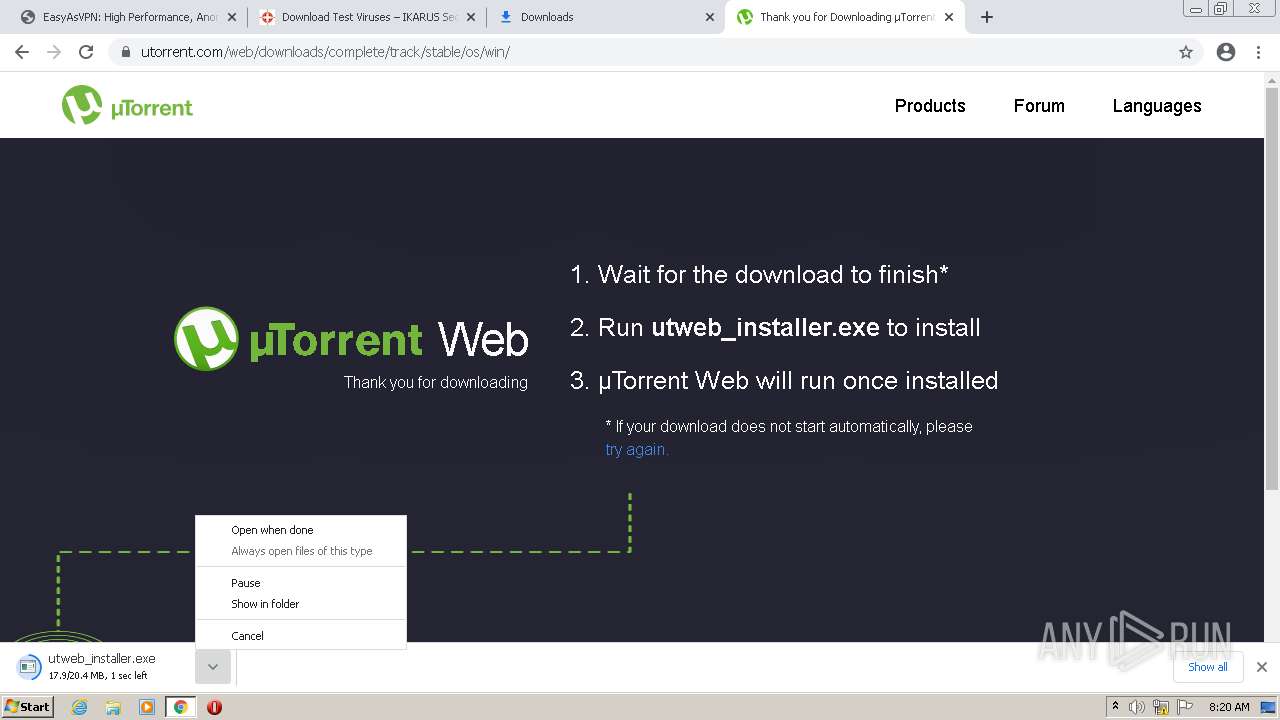Reload the current page
The width and height of the screenshot is (1280, 720).
click(x=86, y=52)
